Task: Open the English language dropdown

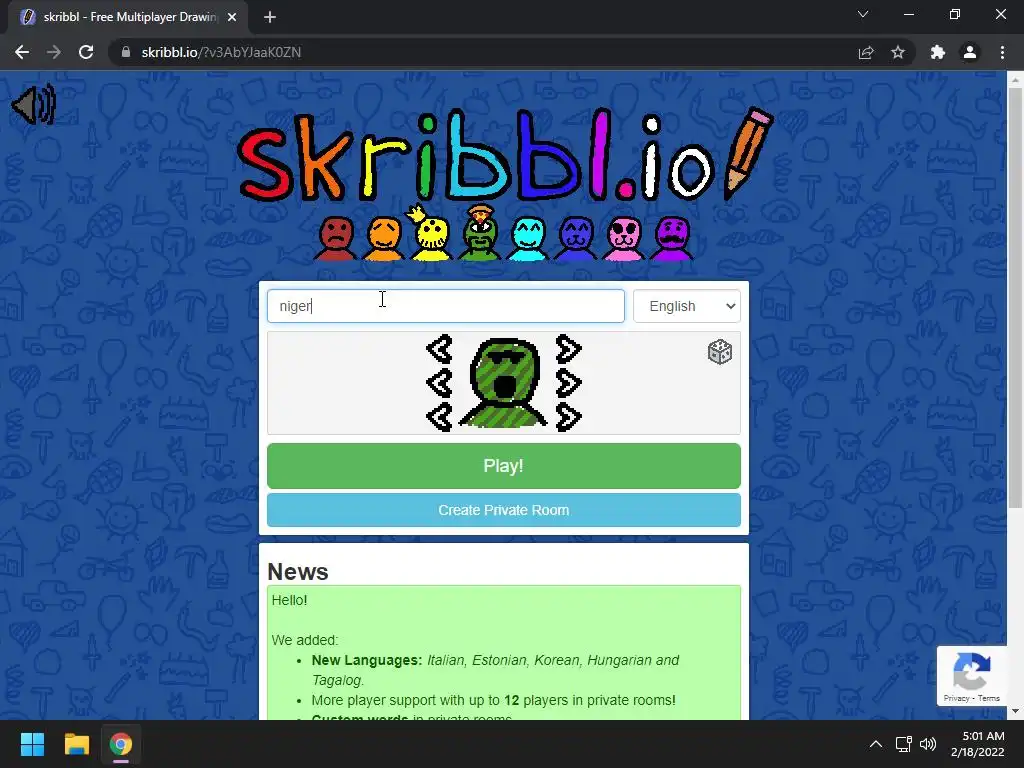Action: (687, 306)
